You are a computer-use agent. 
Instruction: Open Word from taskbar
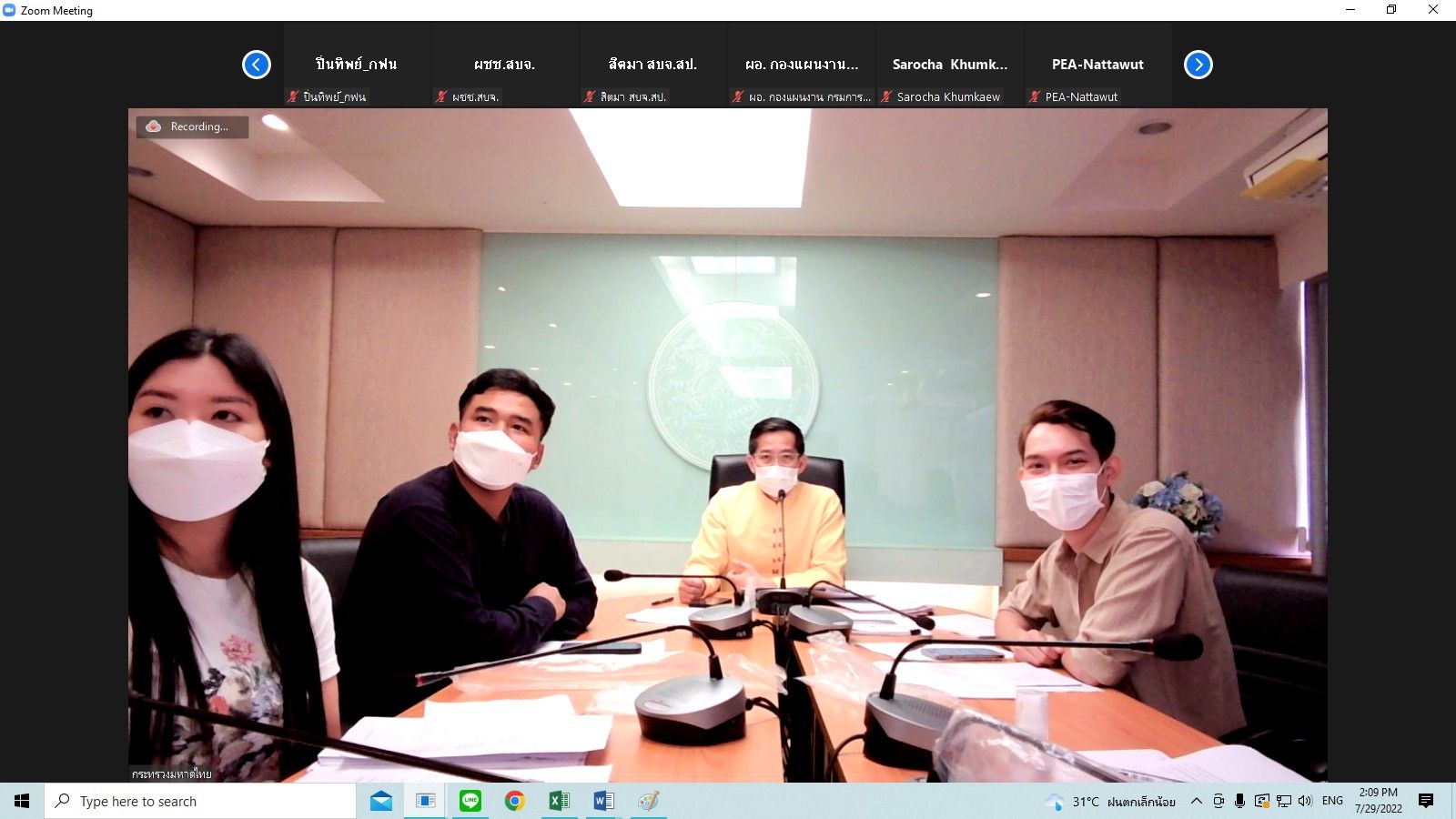coord(603,801)
